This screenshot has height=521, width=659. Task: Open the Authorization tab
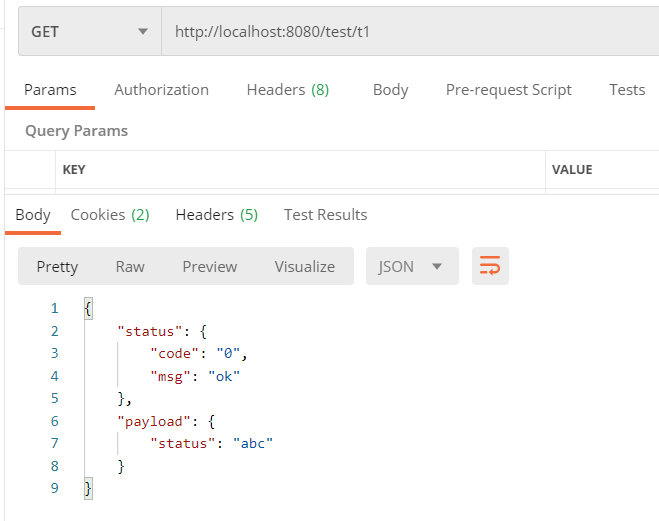(x=161, y=90)
